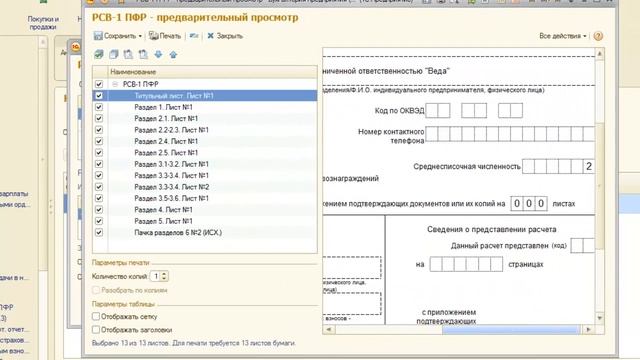Uncheck the Пачка разделов 6 №2 (ИСХ.) checkbox
The height and width of the screenshot is (360, 640).
99,233
